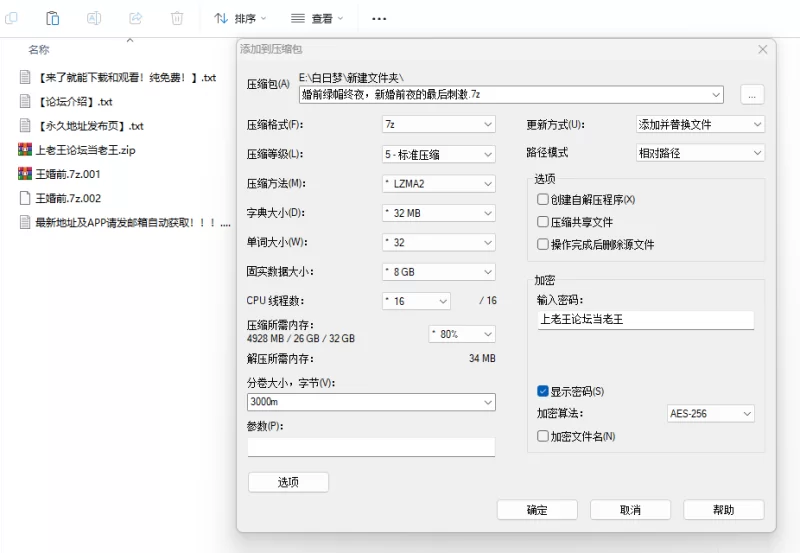
Task: Click the 输入密码 text field
Action: [x=645, y=320]
